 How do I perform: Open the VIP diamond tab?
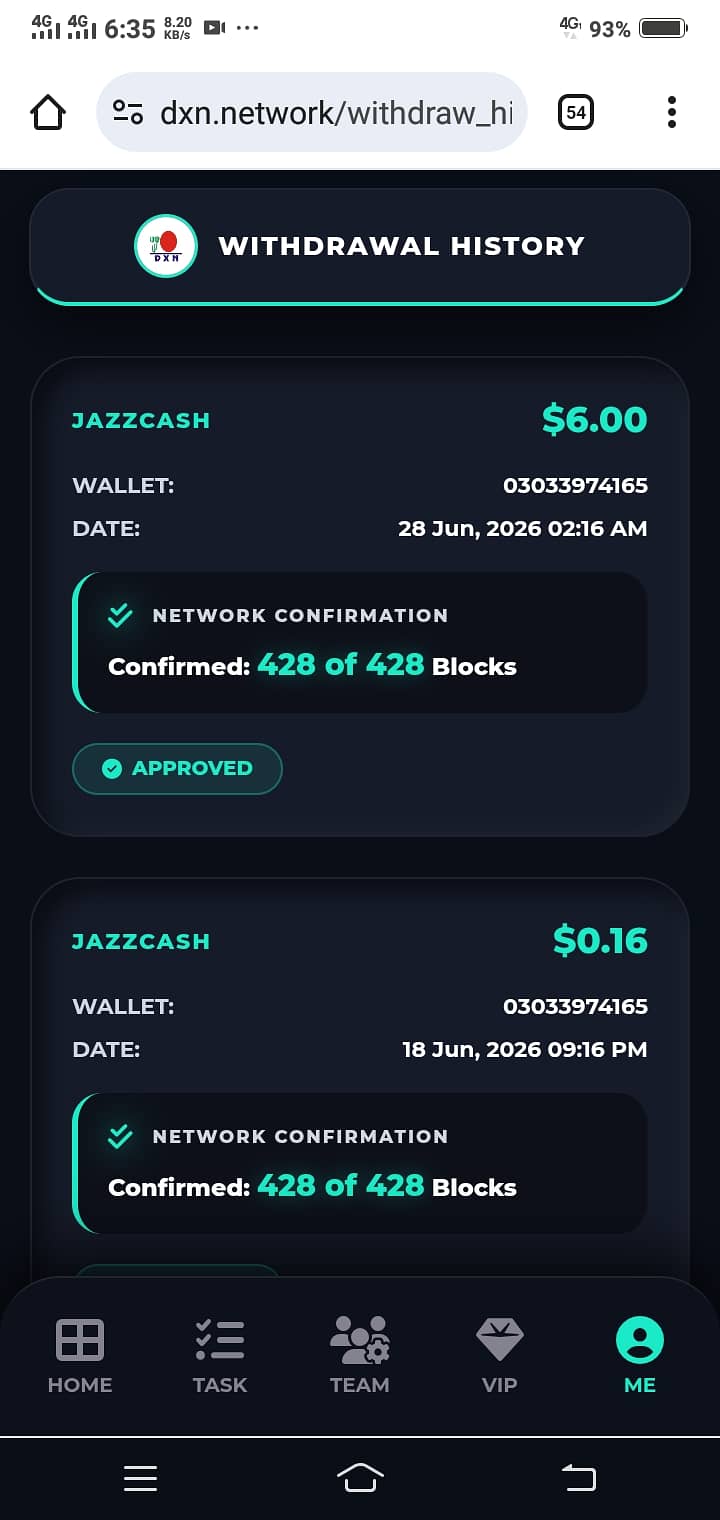click(500, 1356)
